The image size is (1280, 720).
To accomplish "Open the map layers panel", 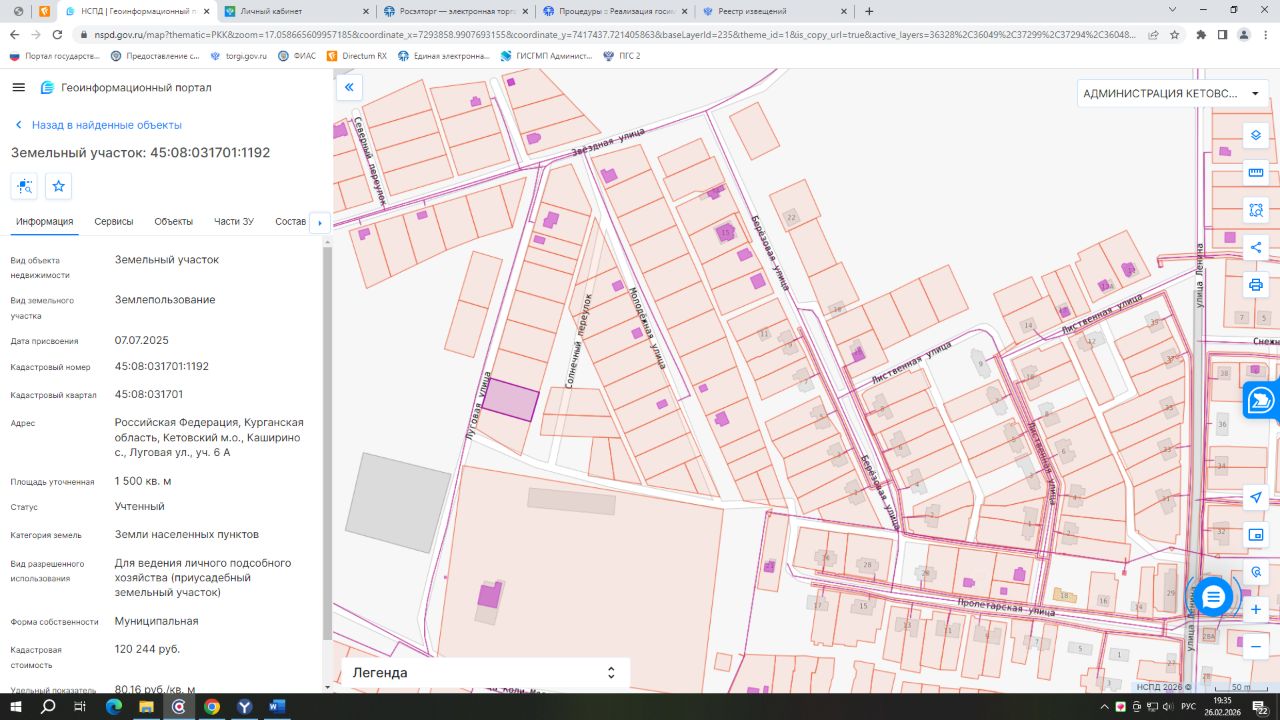I will [1256, 135].
